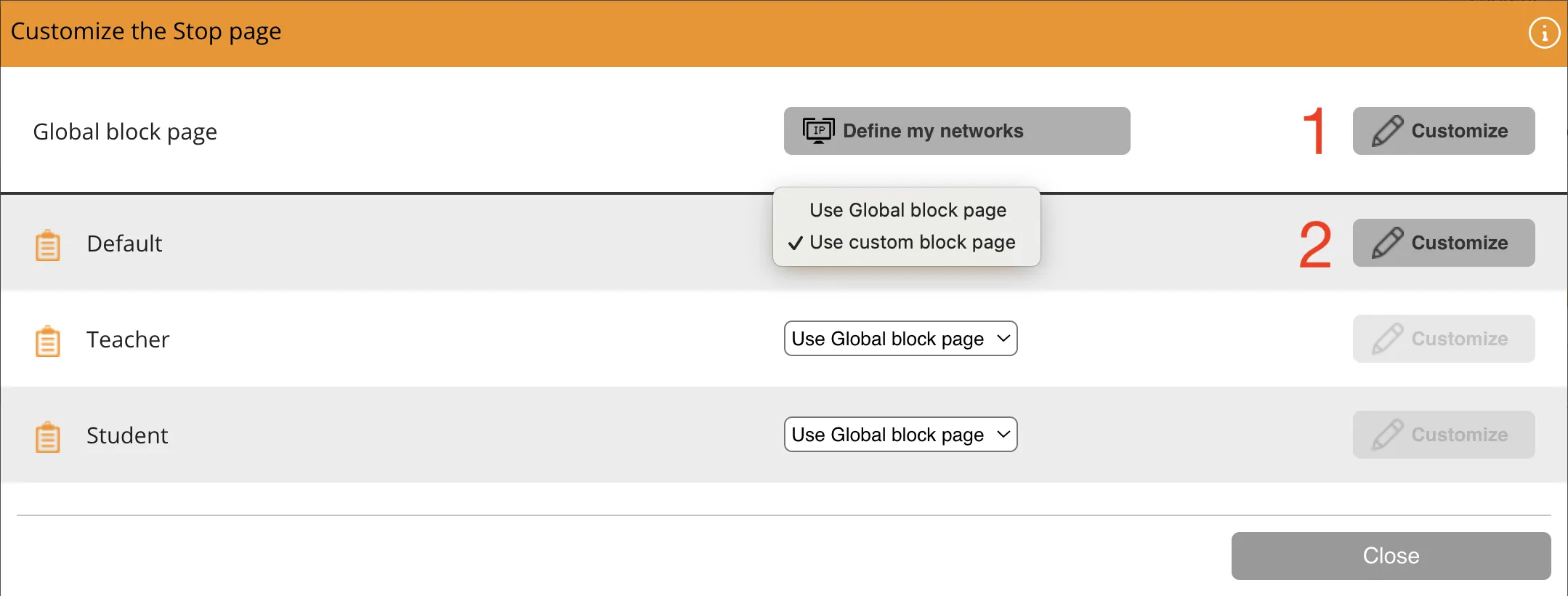Open the Student block page dropdown

pos(901,435)
